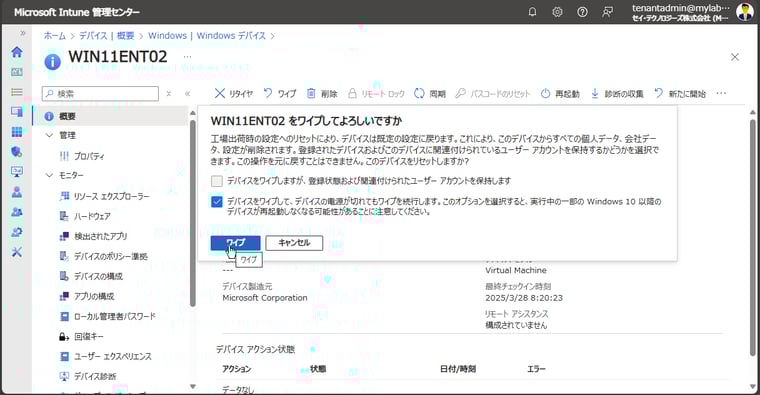760x395 pixels.
Task: Collapse the 管理 section
Action: click(x=49, y=135)
